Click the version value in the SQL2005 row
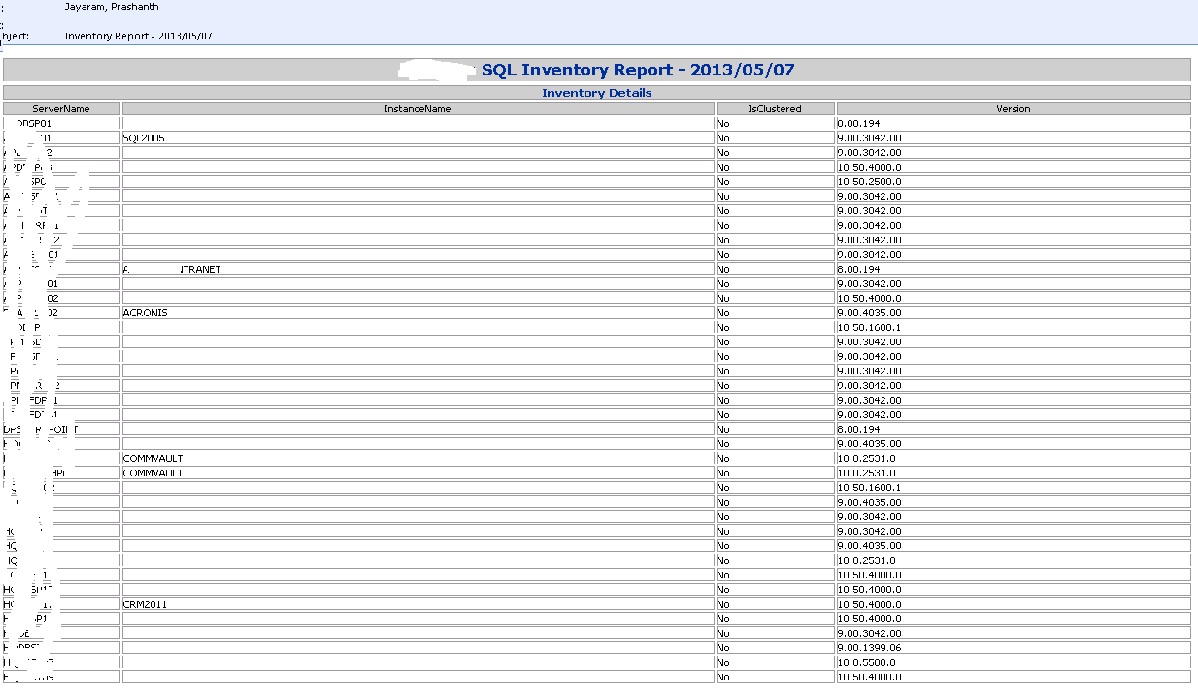Screen dimensions: 1198x692 (869, 138)
